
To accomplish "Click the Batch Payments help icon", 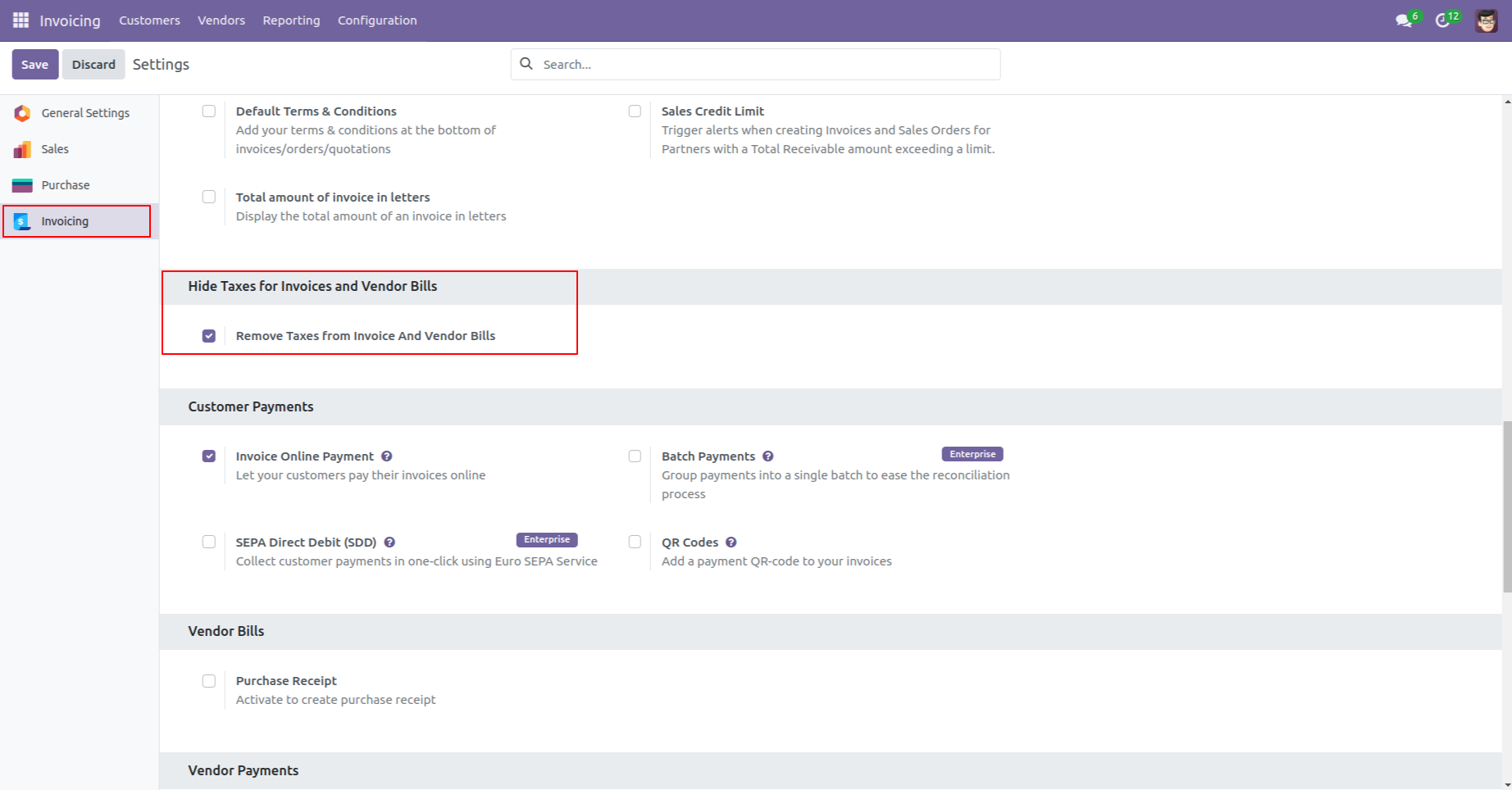I will 768,456.
